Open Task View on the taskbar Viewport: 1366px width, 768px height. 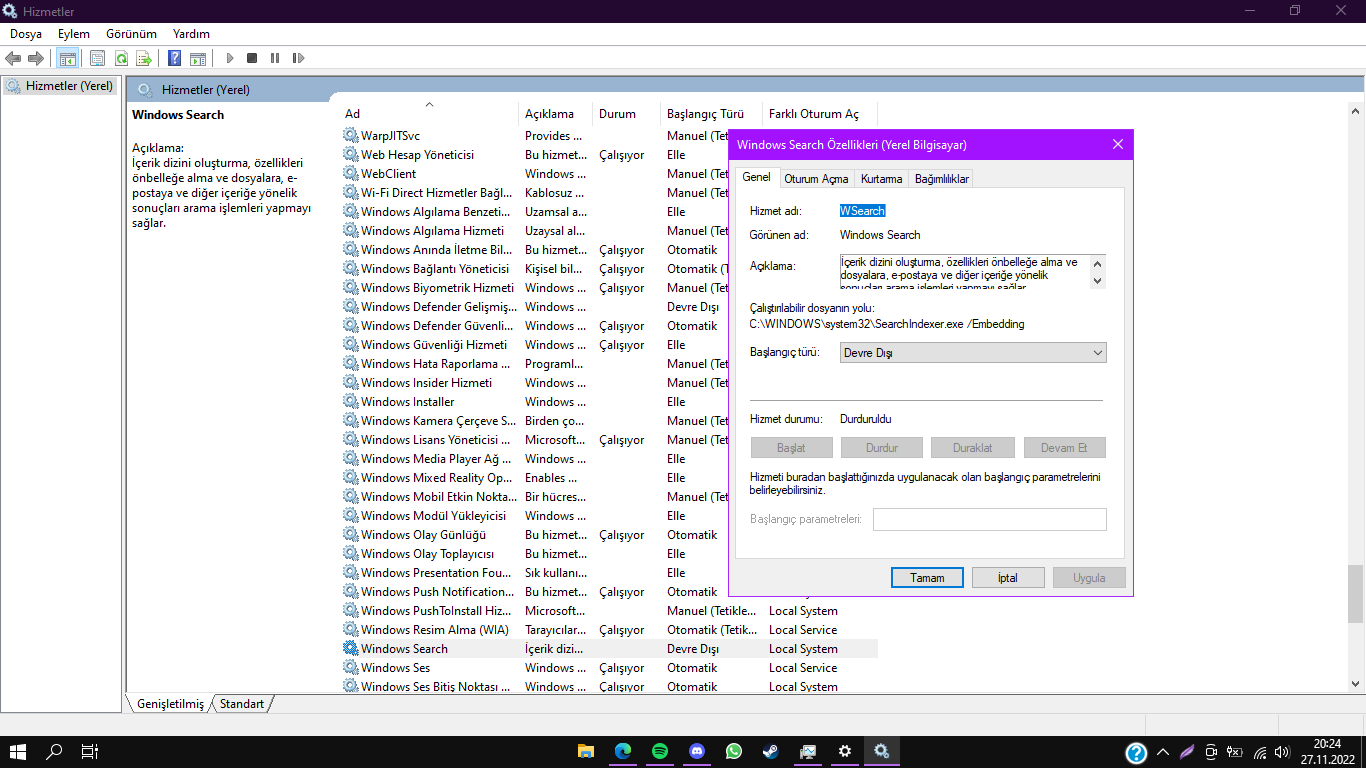pyautogui.click(x=90, y=751)
